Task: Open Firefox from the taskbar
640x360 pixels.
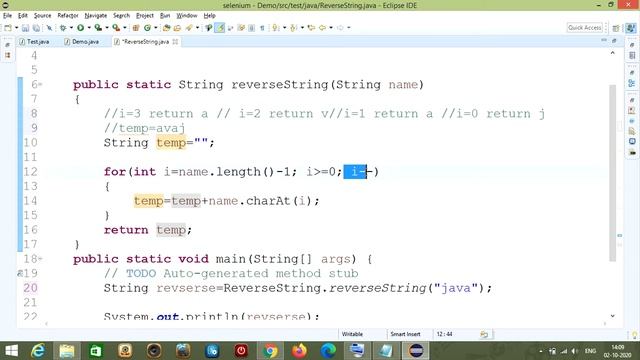Action: click(x=299, y=351)
